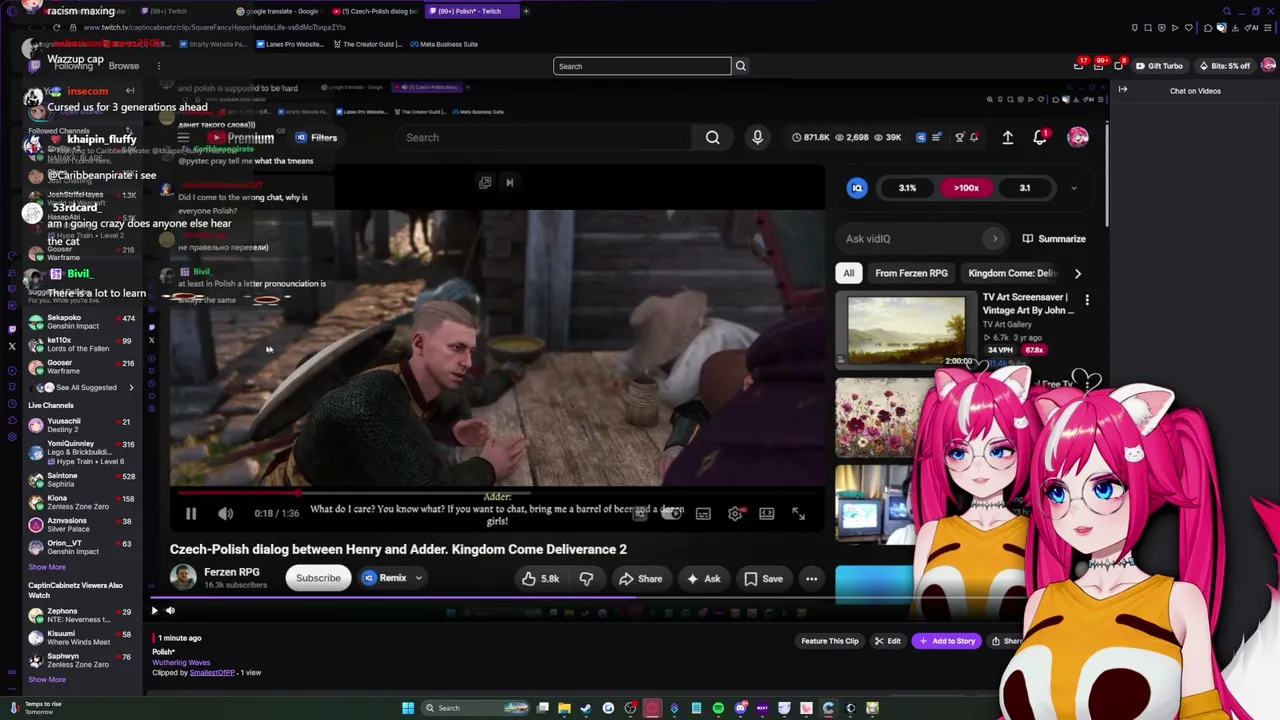Viewport: 1280px width, 720px height.
Task: Open the YouTube upload arrow icon
Action: click(x=1008, y=138)
